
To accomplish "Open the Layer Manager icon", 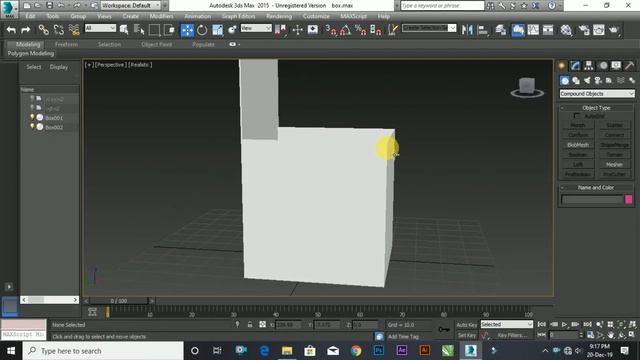I will tap(501, 30).
